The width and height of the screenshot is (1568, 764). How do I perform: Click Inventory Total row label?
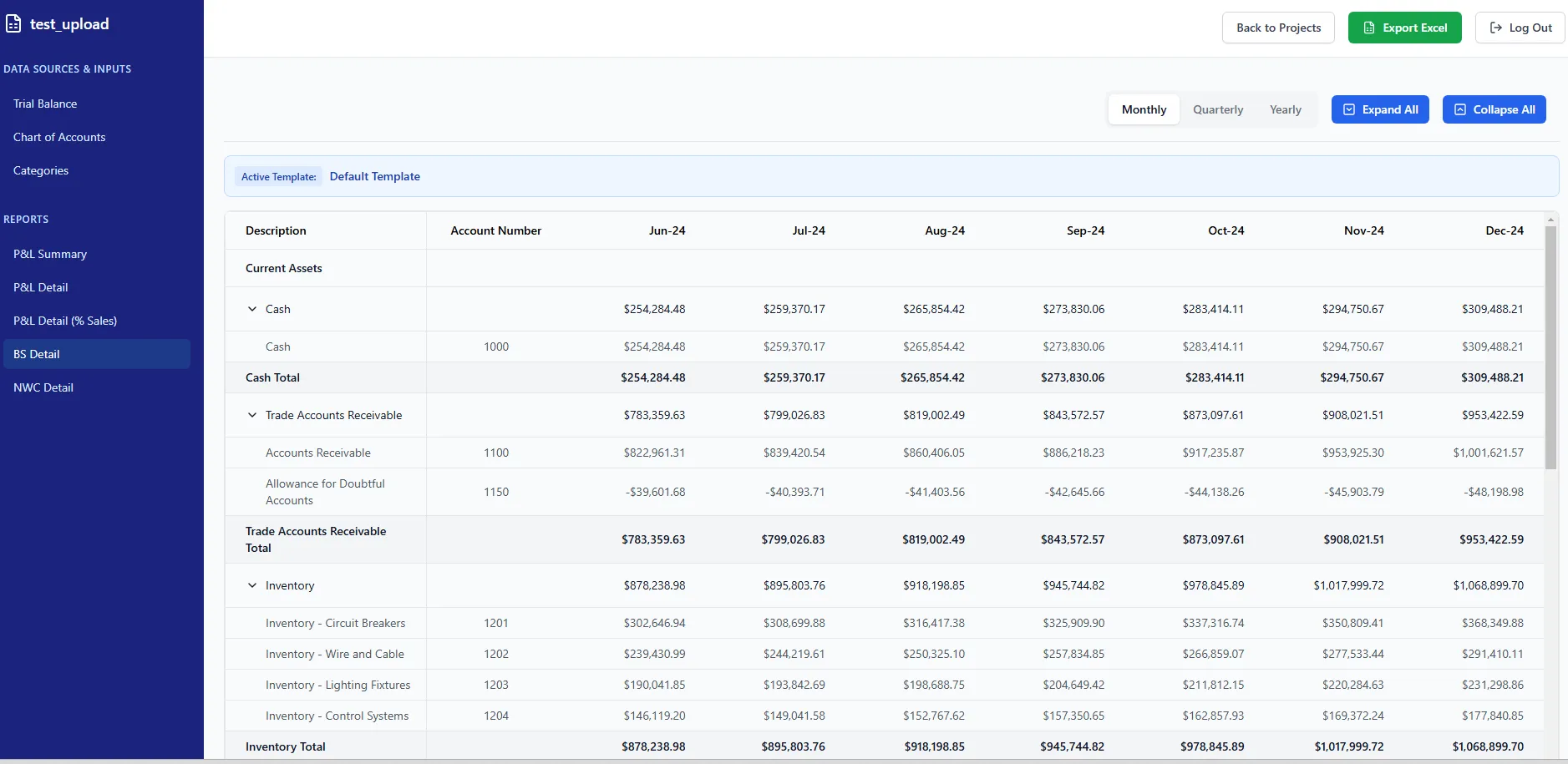pos(286,746)
